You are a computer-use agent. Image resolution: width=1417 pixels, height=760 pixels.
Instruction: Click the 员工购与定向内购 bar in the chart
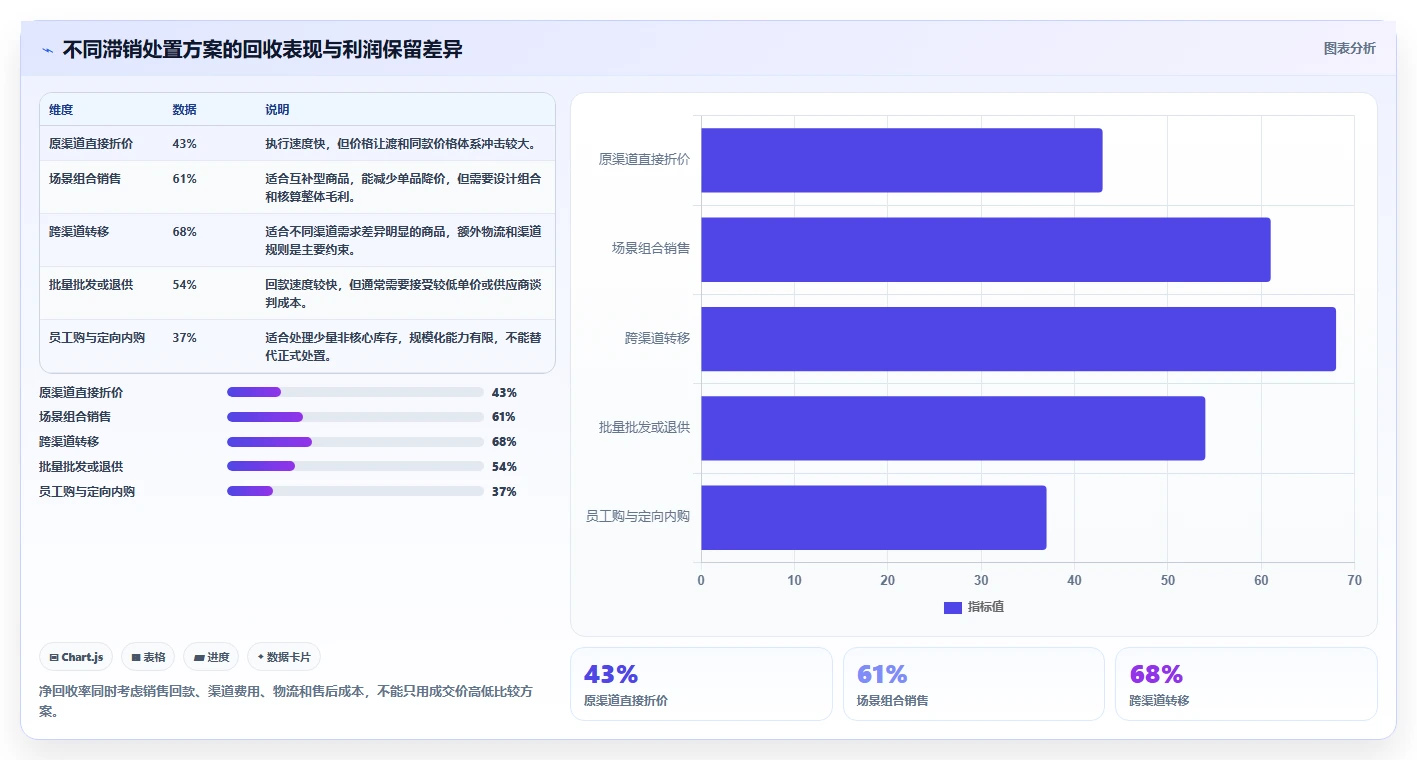point(873,517)
